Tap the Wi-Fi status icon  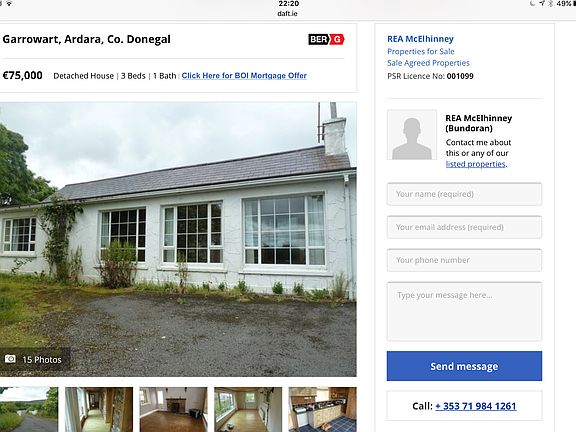(x=9, y=3)
